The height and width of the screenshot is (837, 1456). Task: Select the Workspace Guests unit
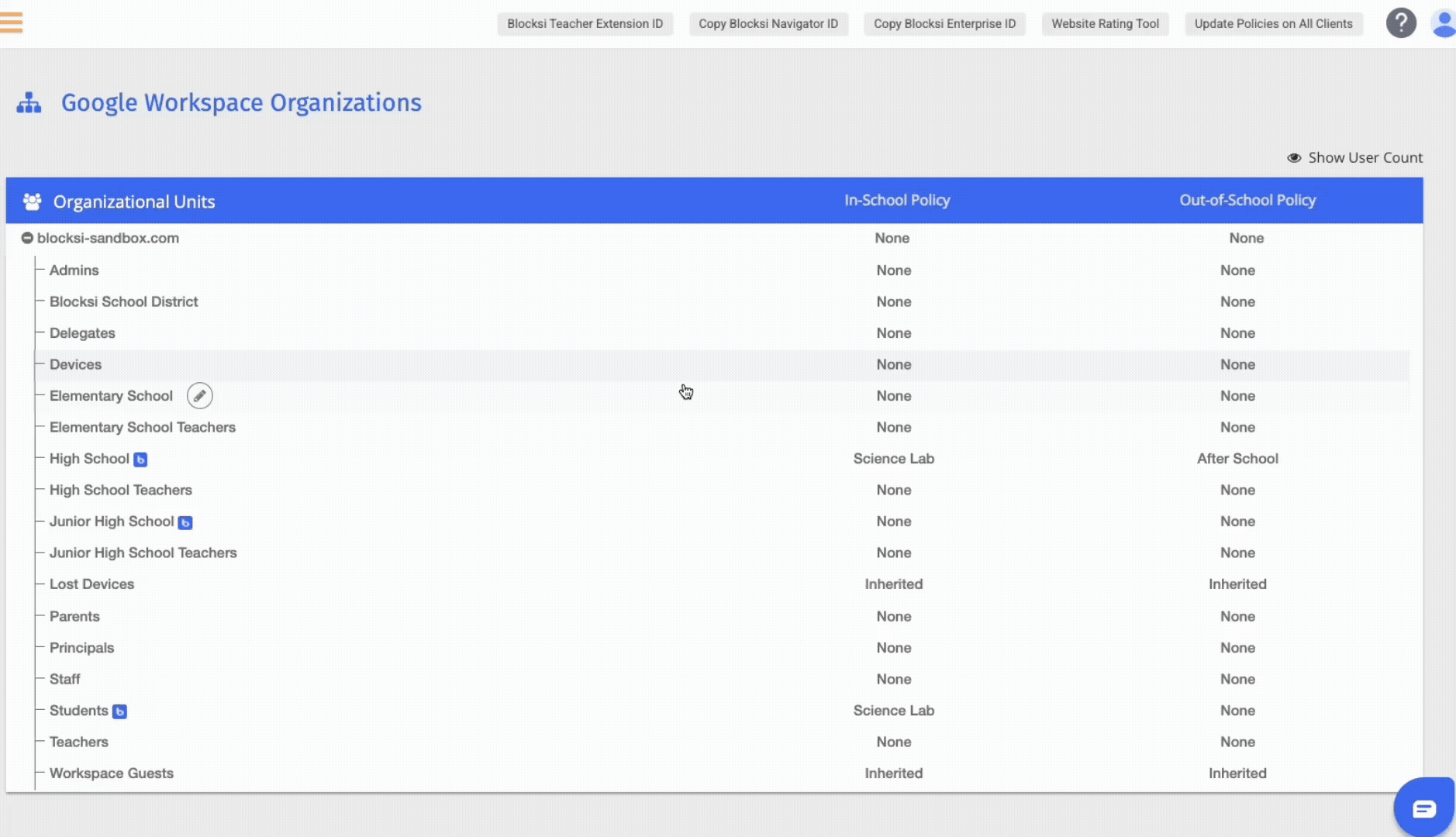(x=112, y=773)
